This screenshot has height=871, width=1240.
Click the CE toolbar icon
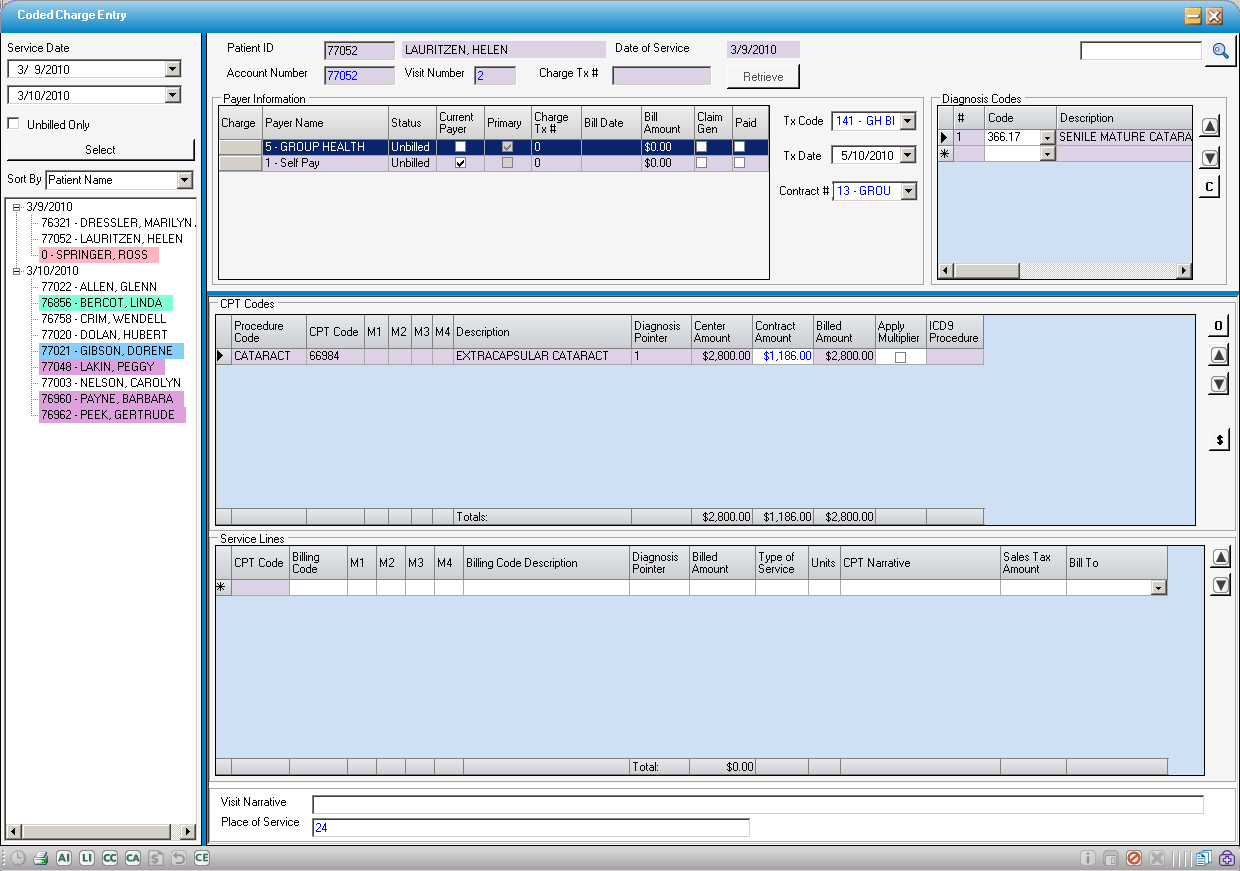(202, 858)
